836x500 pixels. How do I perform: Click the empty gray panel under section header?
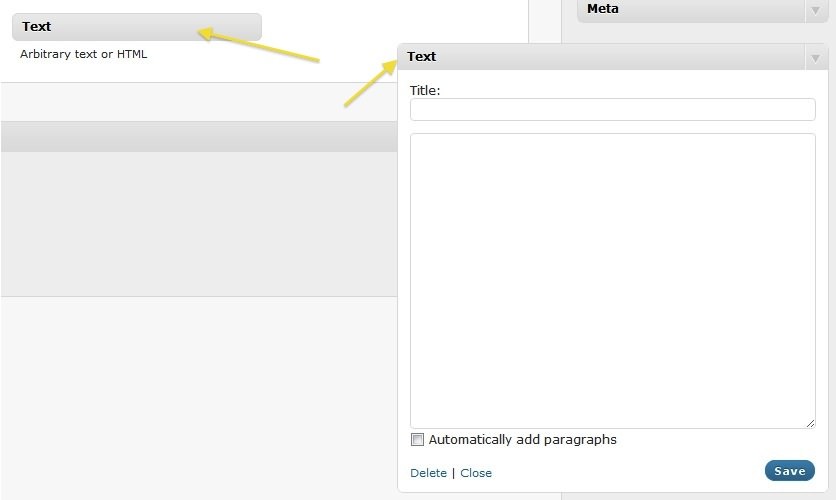[x=198, y=223]
